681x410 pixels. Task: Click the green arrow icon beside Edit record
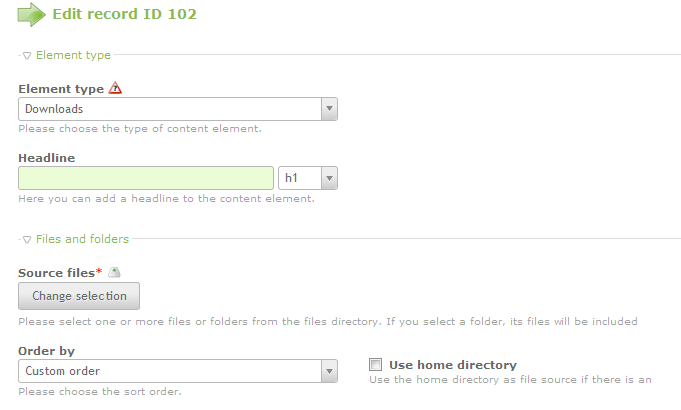32,14
